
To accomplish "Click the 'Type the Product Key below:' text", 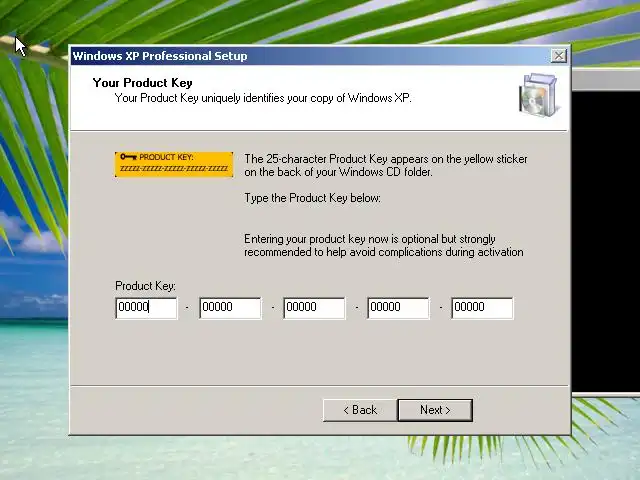I will 312,198.
